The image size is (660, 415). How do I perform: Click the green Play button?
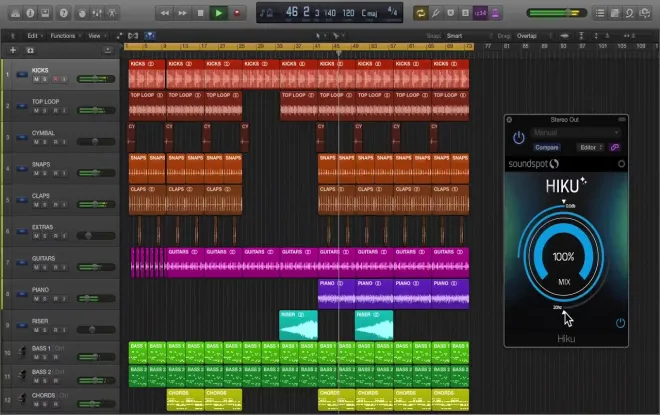[218, 13]
